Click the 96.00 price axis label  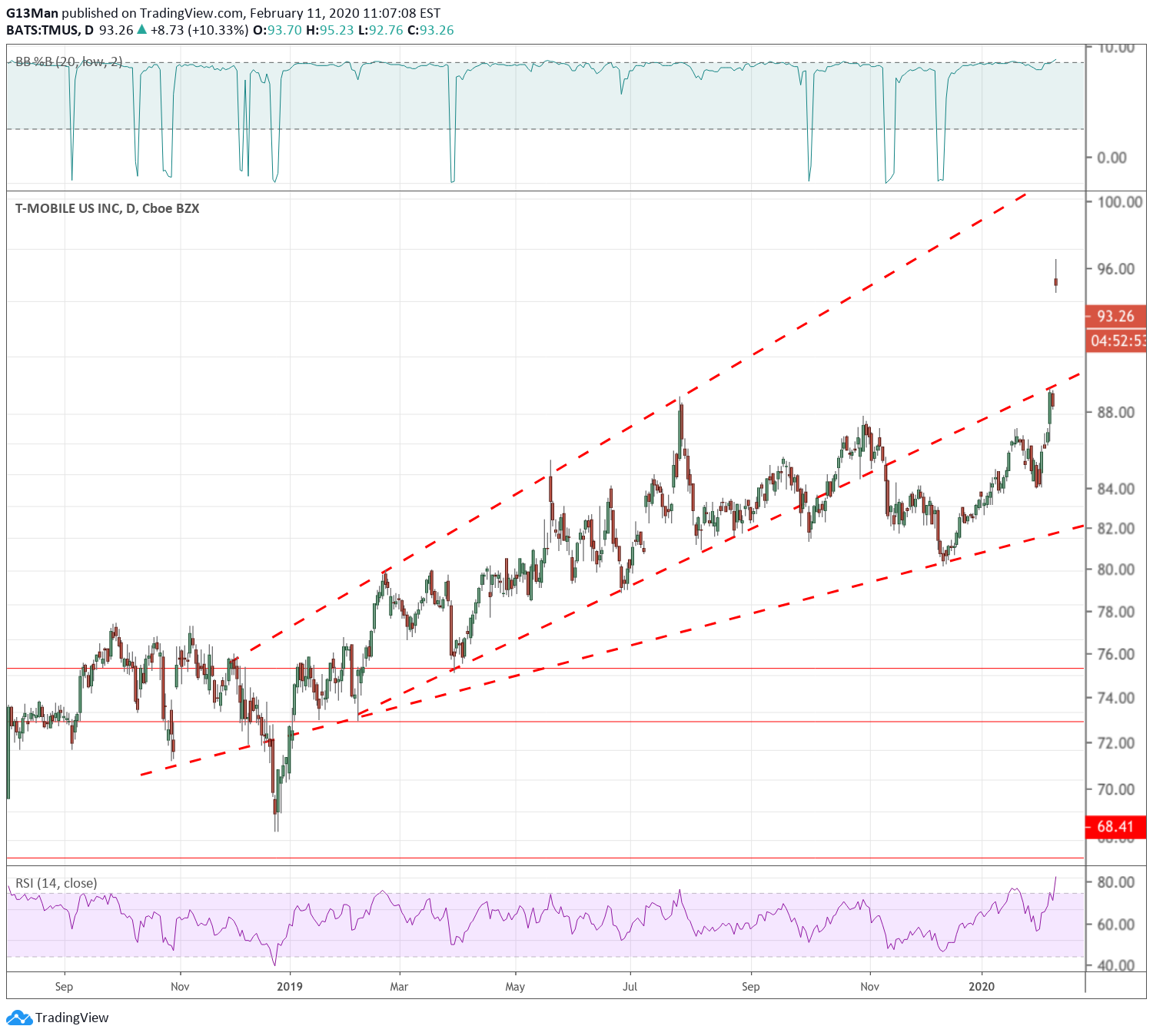coord(1116,269)
